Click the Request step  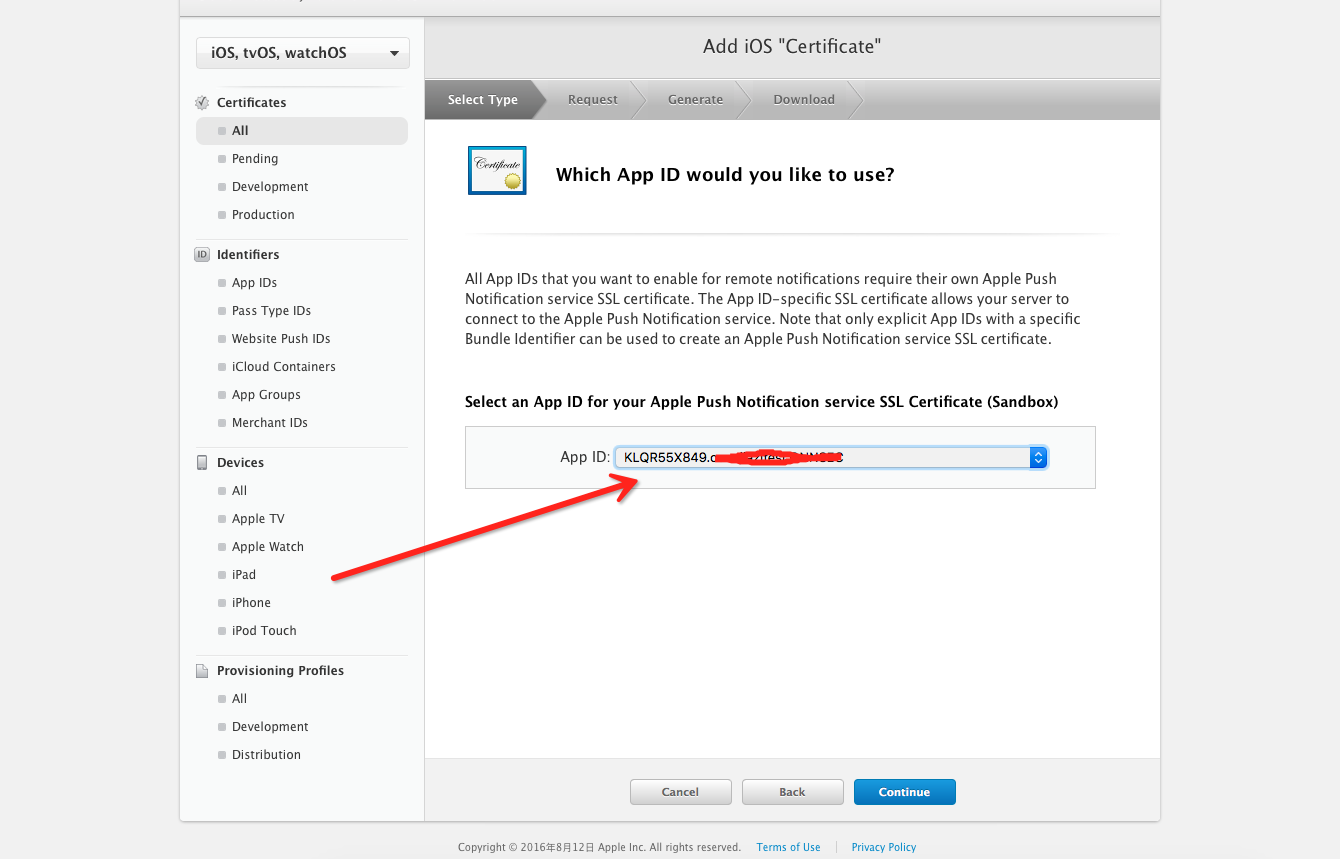point(593,100)
